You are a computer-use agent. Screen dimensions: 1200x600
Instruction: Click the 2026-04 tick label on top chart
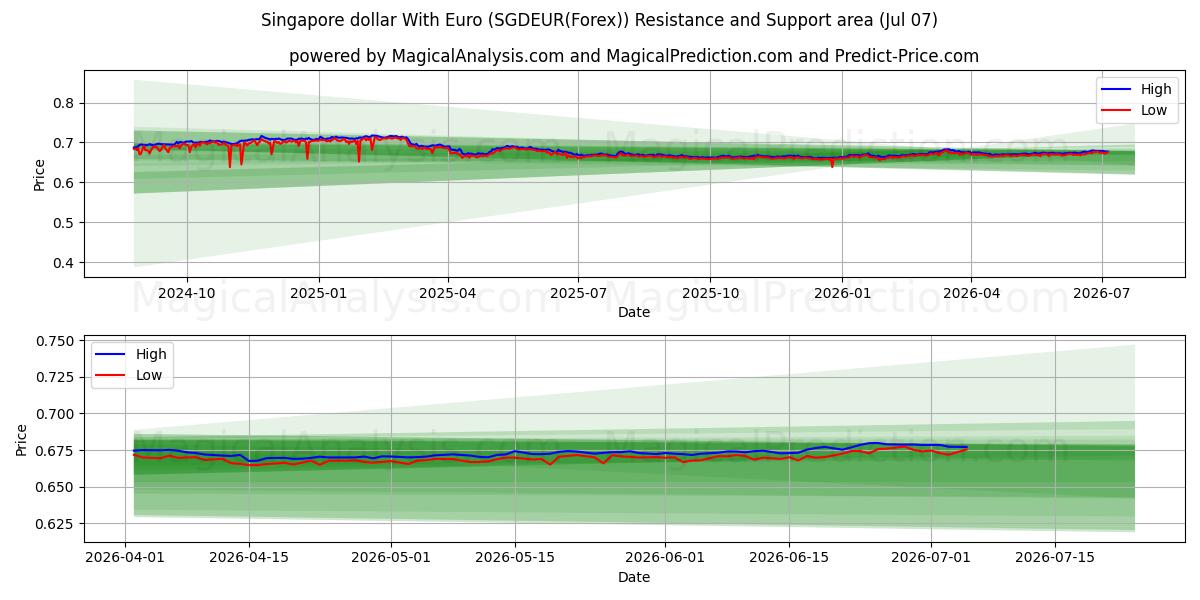[971, 293]
